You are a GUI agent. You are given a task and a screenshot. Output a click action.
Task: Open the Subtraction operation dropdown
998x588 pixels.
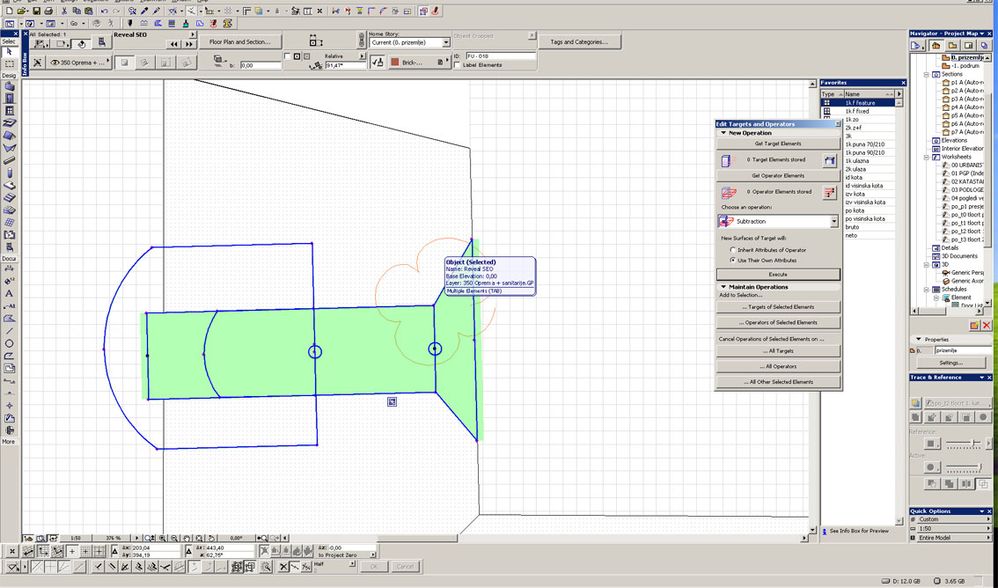pos(834,221)
